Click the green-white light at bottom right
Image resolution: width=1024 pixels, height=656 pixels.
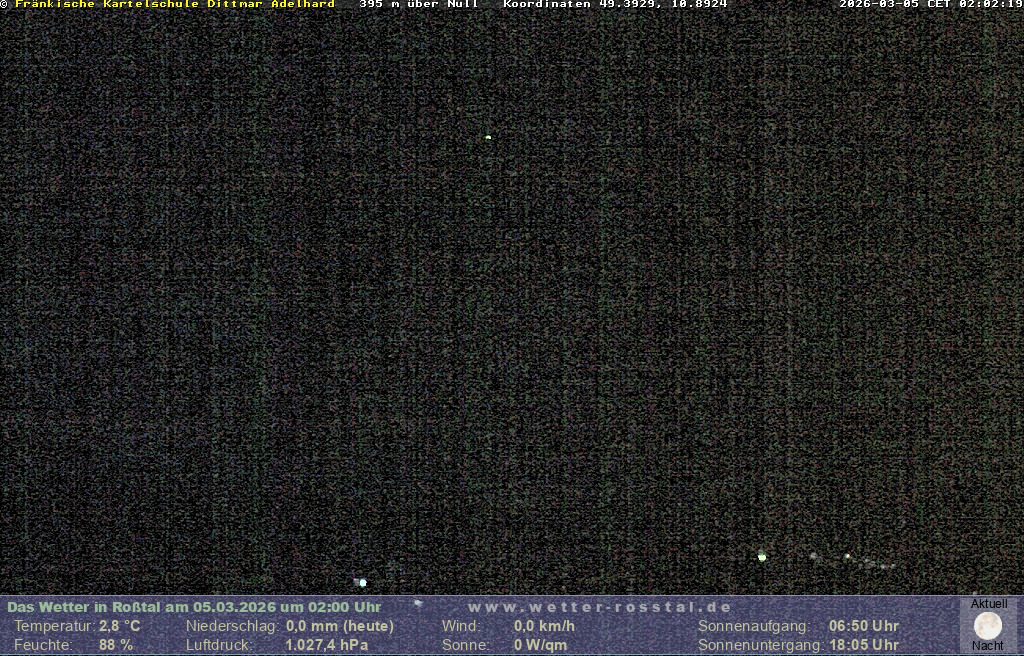[x=762, y=556]
